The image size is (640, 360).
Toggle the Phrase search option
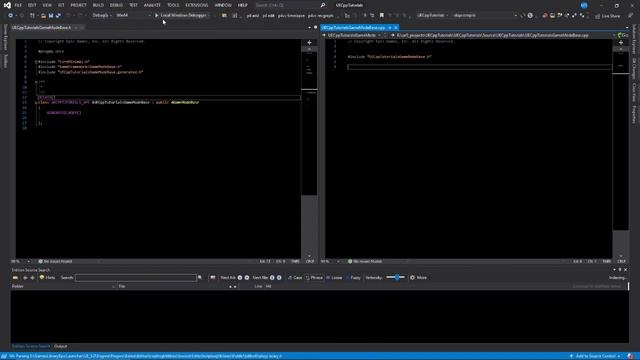tap(314, 278)
